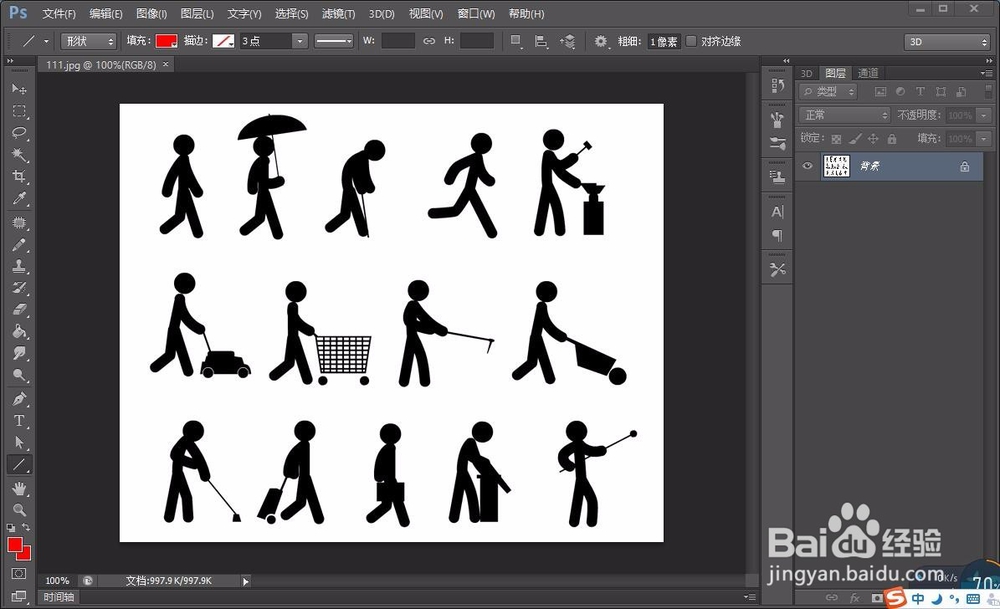Toggle pixel layer filter
Viewport: 1000px width, 609px height.
(x=880, y=92)
